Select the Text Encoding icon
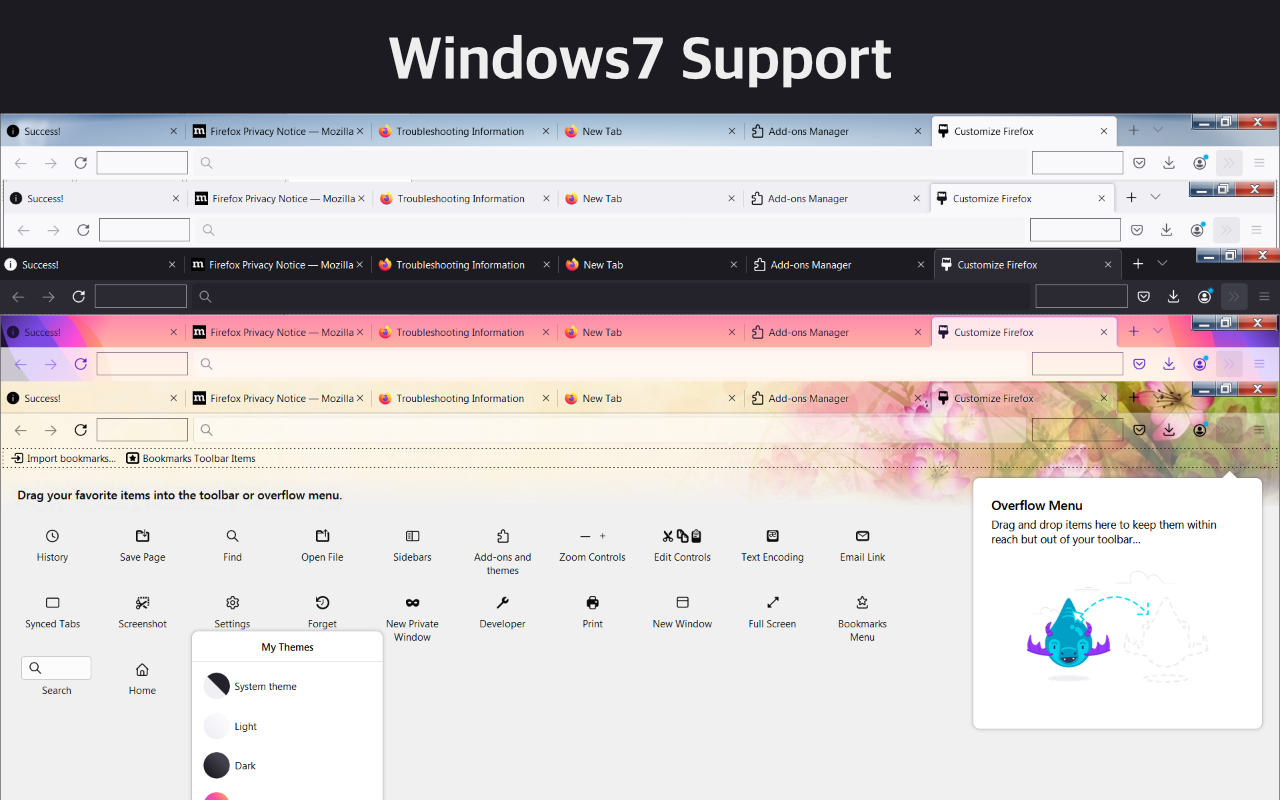Viewport: 1280px width, 800px height. pos(772,536)
